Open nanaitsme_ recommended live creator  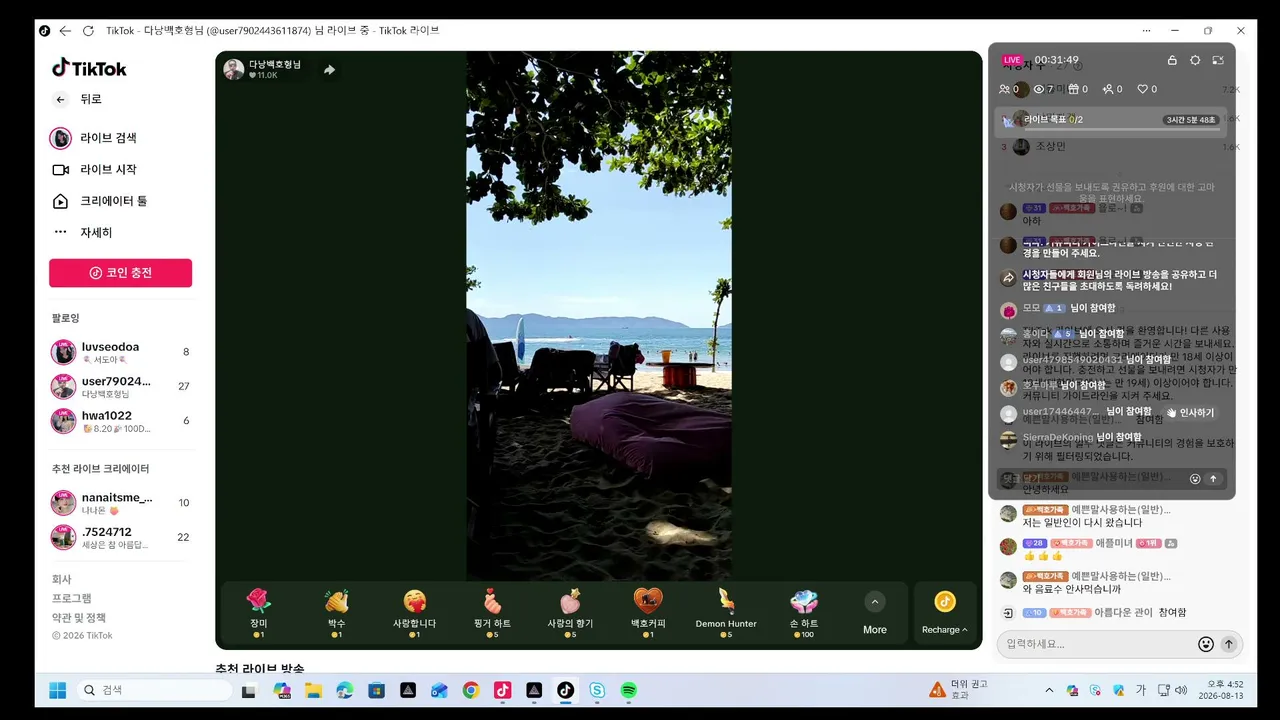[120, 503]
